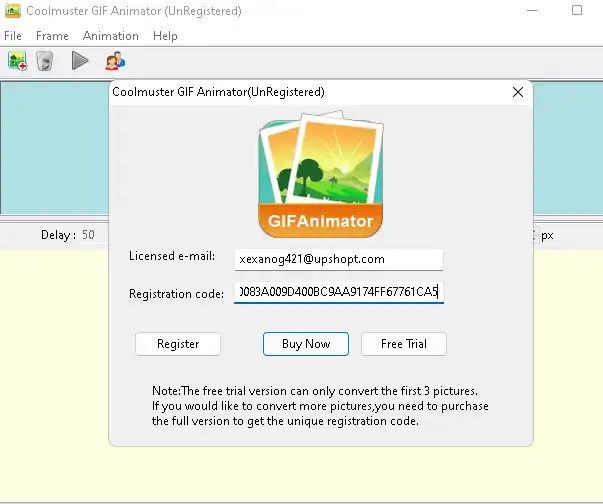The width and height of the screenshot is (603, 504).
Task: Click the app icon in main title bar
Action: click(13, 11)
